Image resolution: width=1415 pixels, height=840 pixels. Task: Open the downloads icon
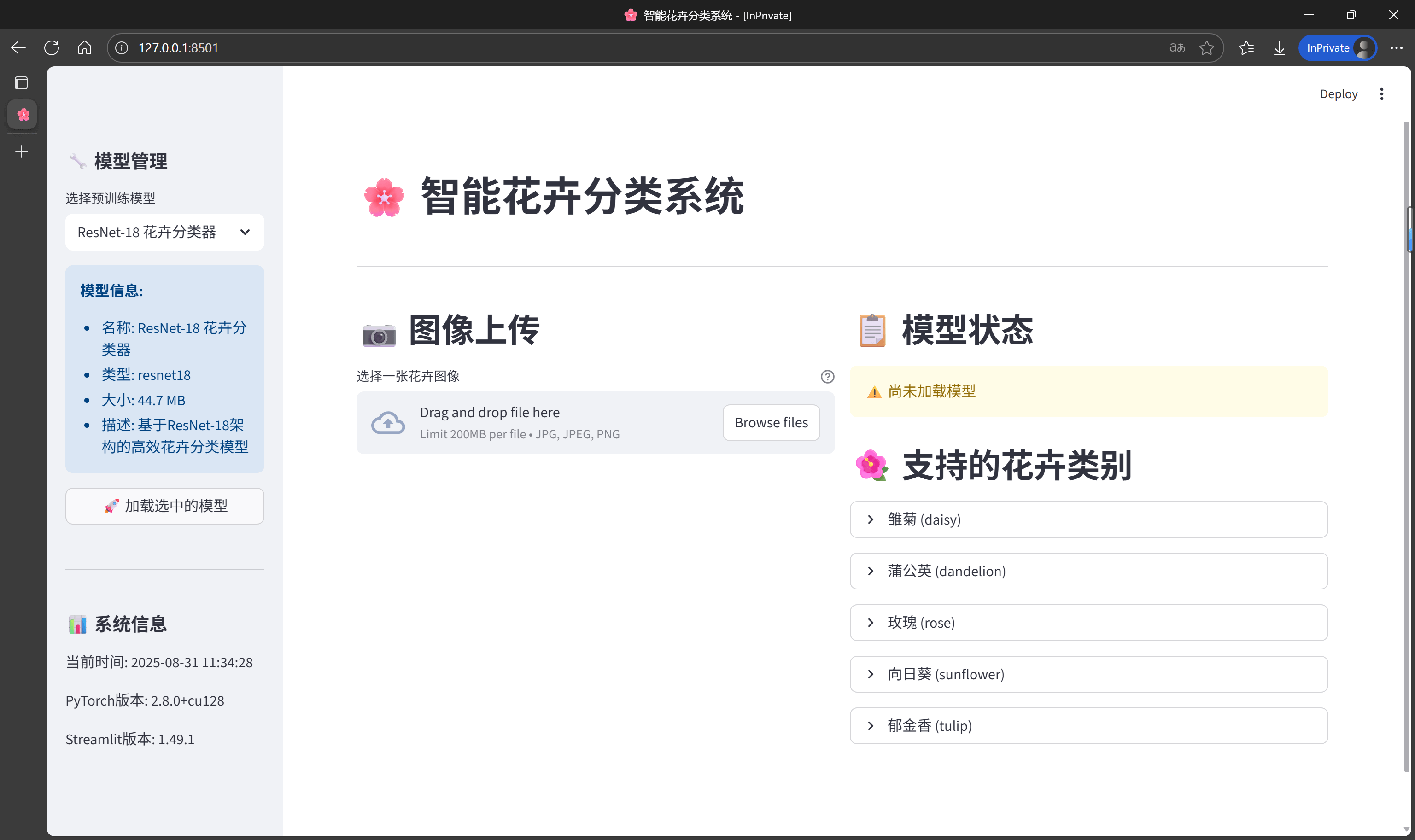(1279, 48)
